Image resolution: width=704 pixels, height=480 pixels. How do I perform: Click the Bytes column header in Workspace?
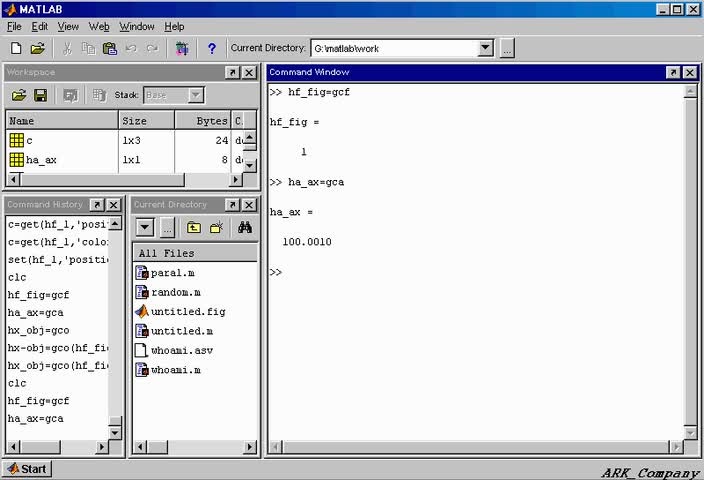(x=203, y=121)
